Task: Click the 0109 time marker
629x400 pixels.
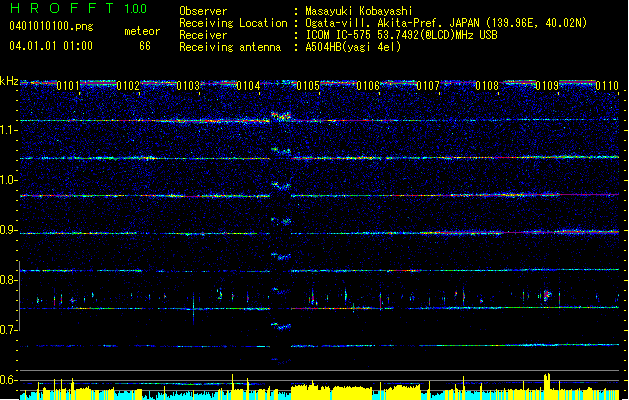Action: 547,85
